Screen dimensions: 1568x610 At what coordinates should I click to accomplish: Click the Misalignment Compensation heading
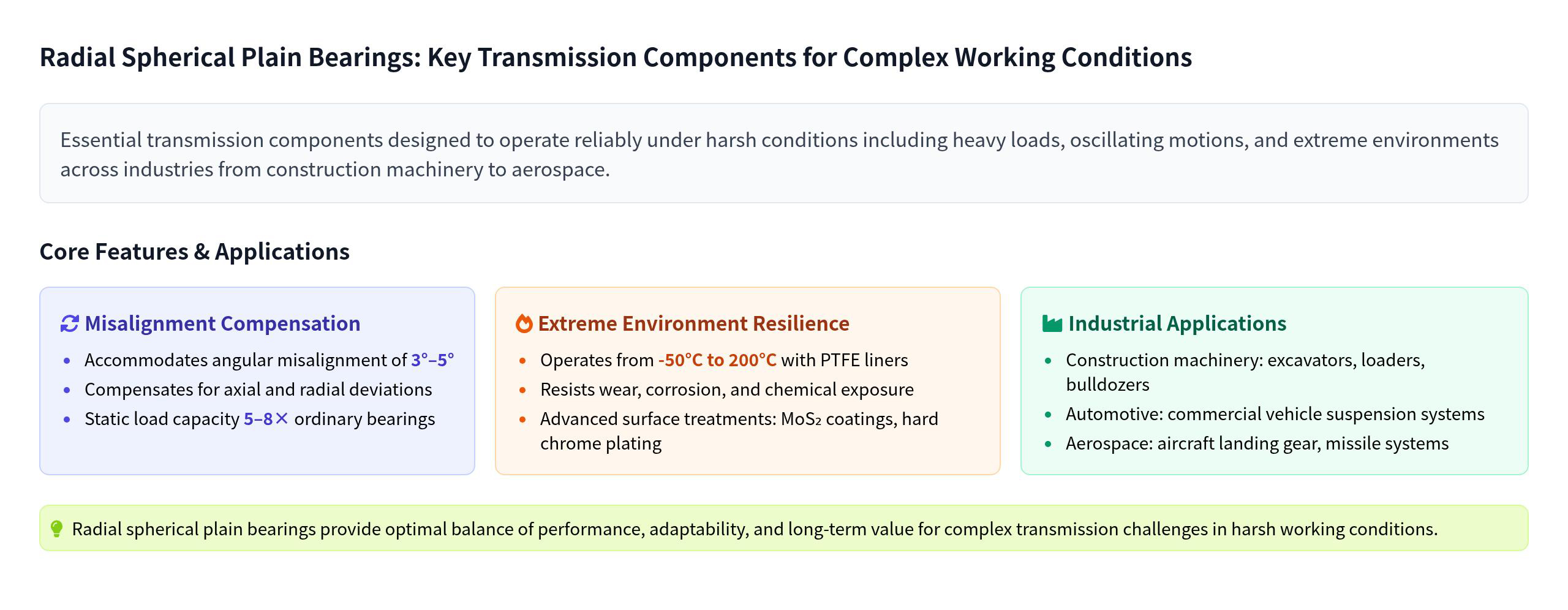pos(222,323)
